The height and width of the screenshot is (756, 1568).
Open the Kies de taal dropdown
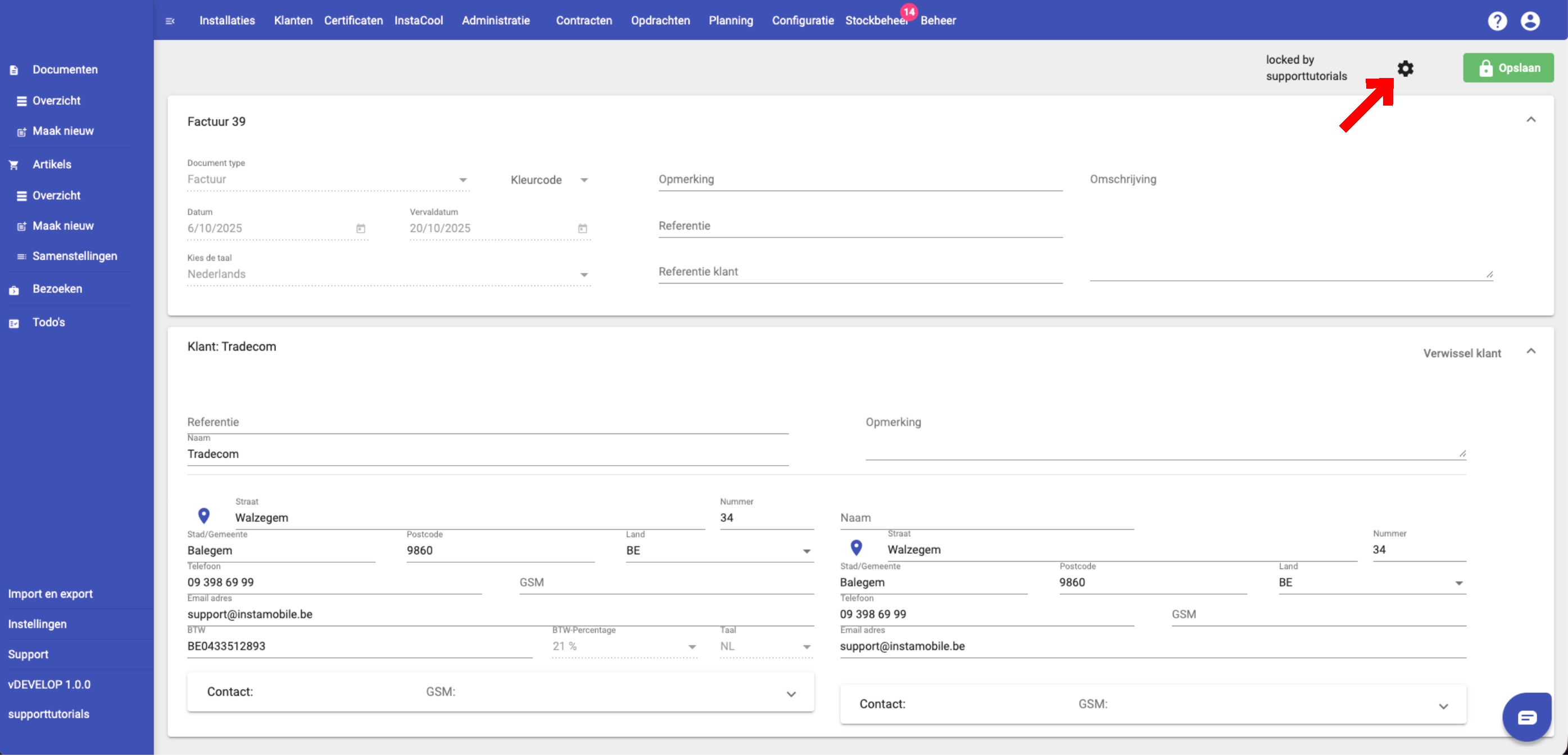coord(388,275)
